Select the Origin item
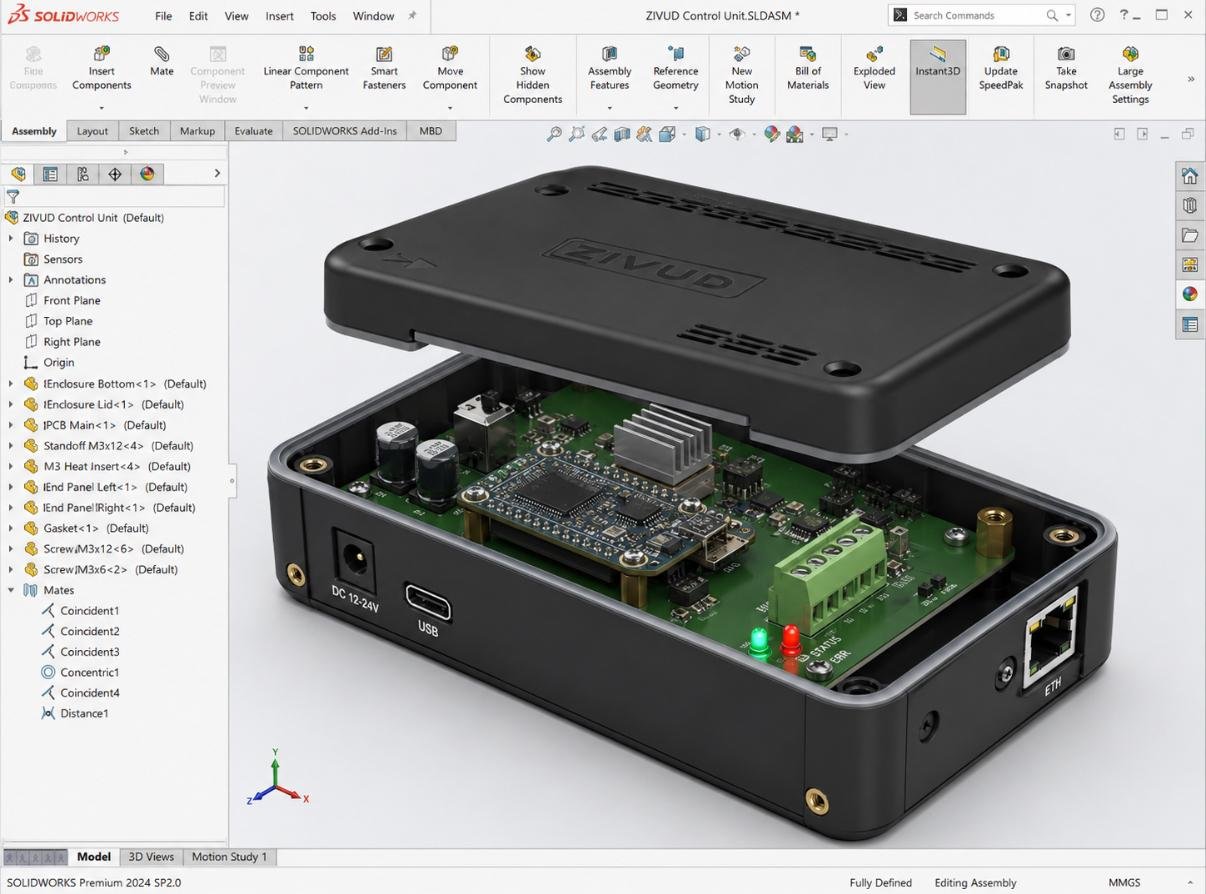Viewport: 1206px width, 894px height. pos(59,362)
